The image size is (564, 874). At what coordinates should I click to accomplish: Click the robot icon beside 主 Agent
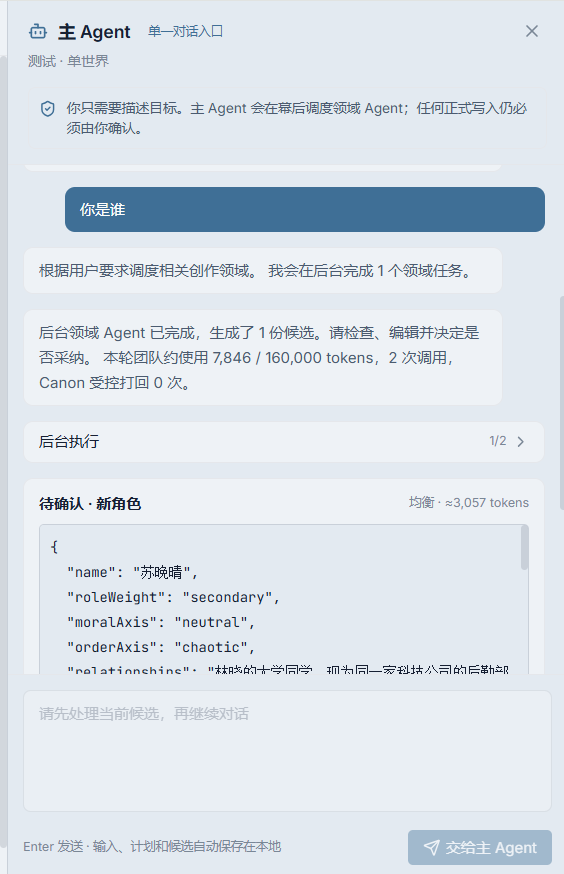pos(38,32)
